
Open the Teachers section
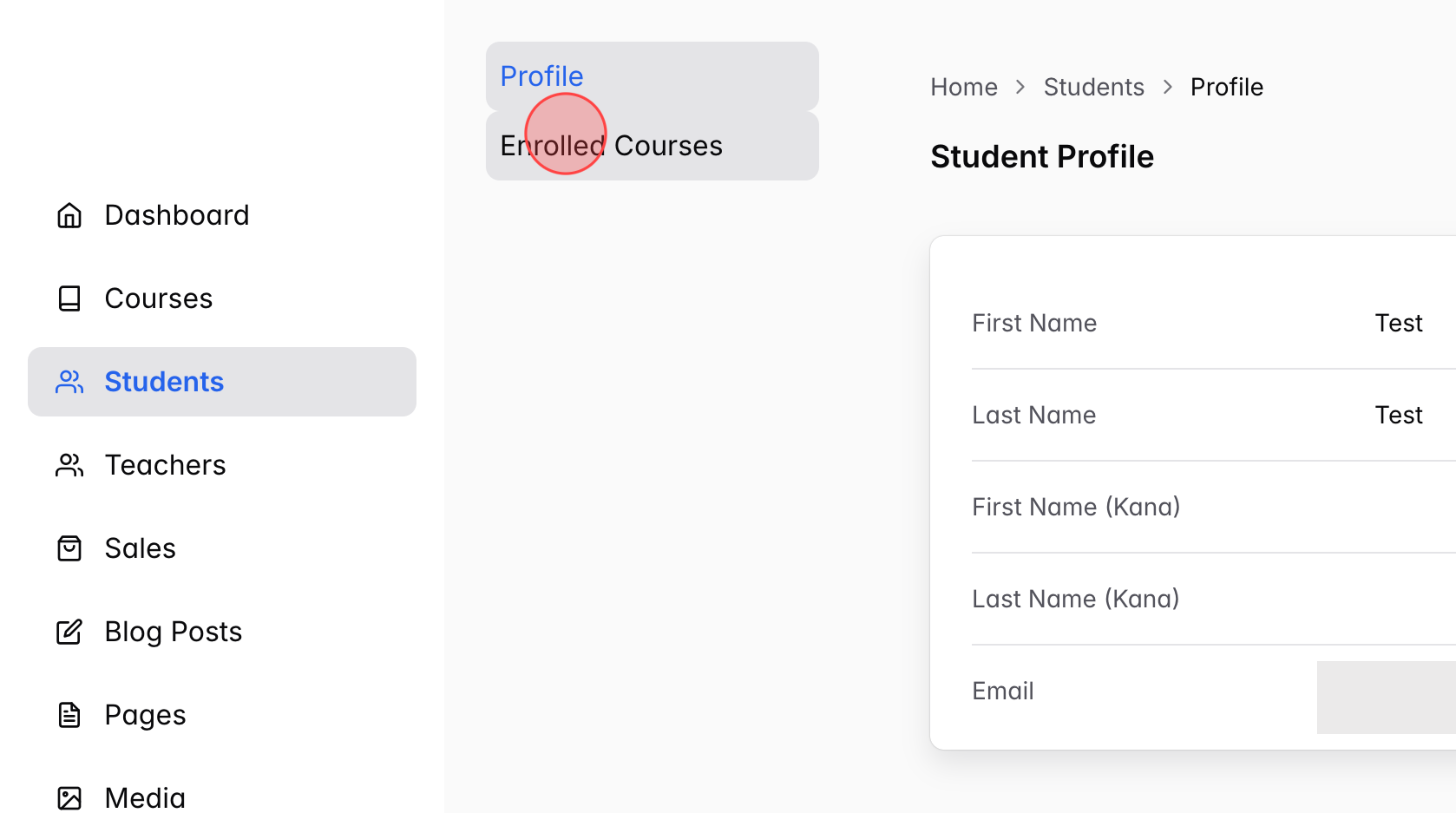coord(164,465)
